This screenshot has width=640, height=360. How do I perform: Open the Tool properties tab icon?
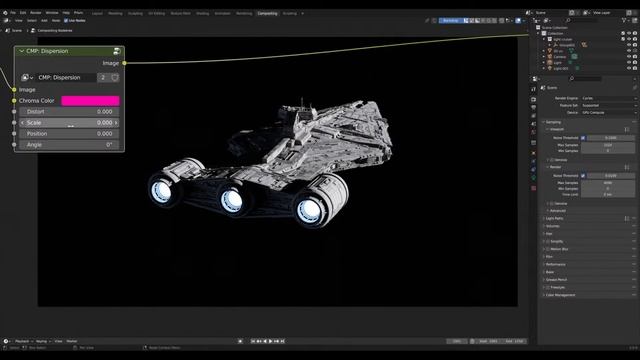[534, 89]
